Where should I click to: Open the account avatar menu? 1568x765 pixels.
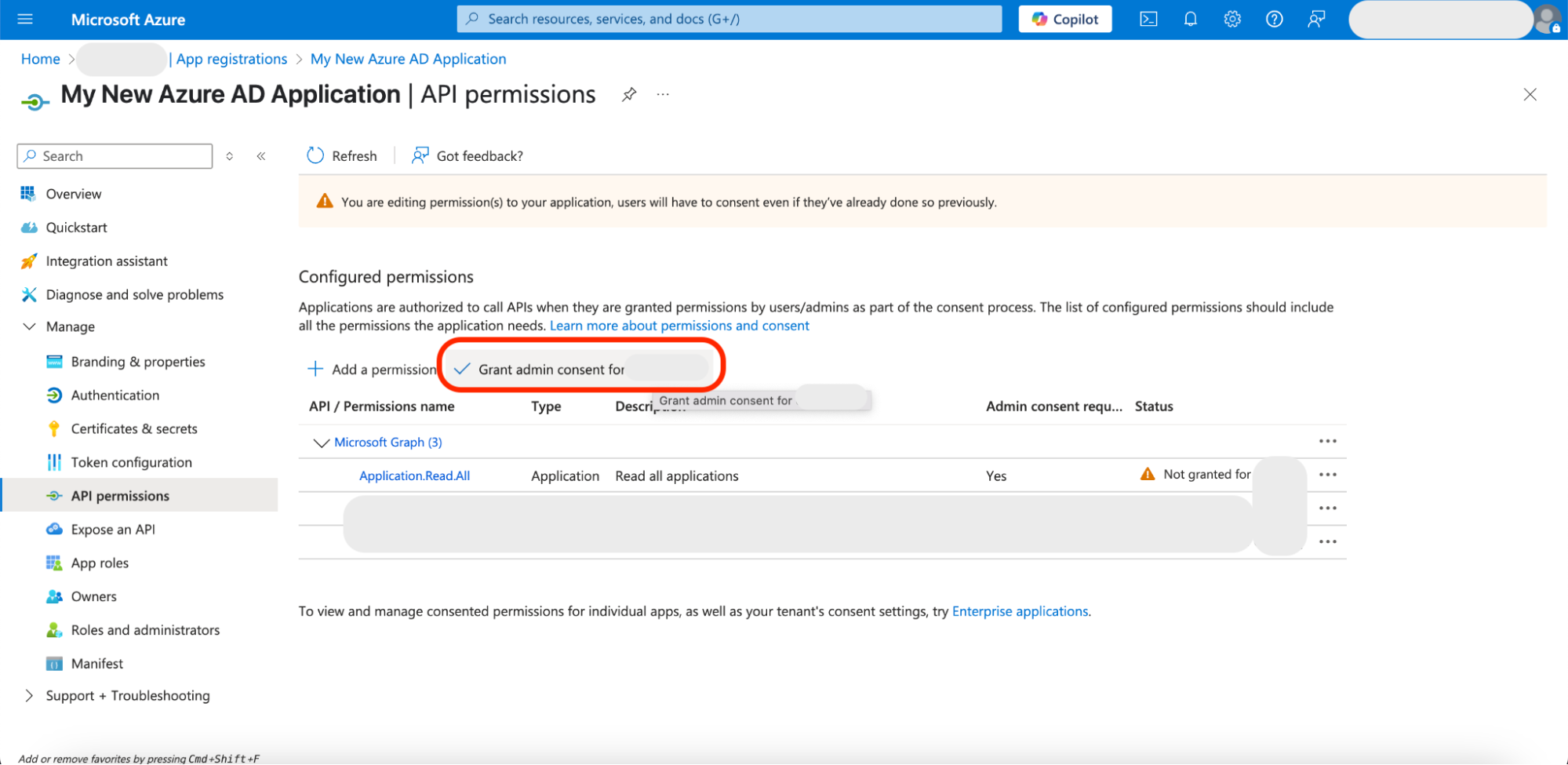tap(1548, 19)
